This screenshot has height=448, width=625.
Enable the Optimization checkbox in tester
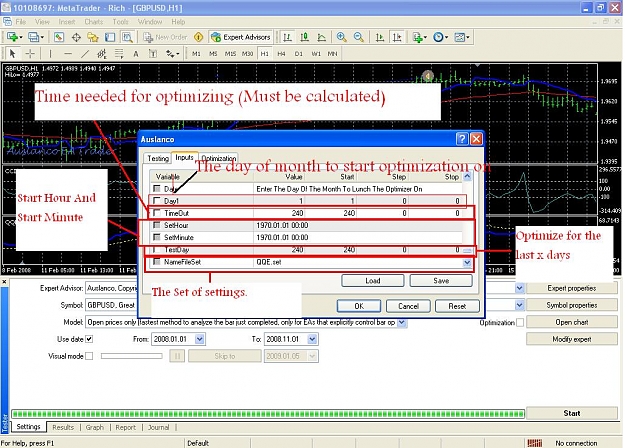pos(520,322)
